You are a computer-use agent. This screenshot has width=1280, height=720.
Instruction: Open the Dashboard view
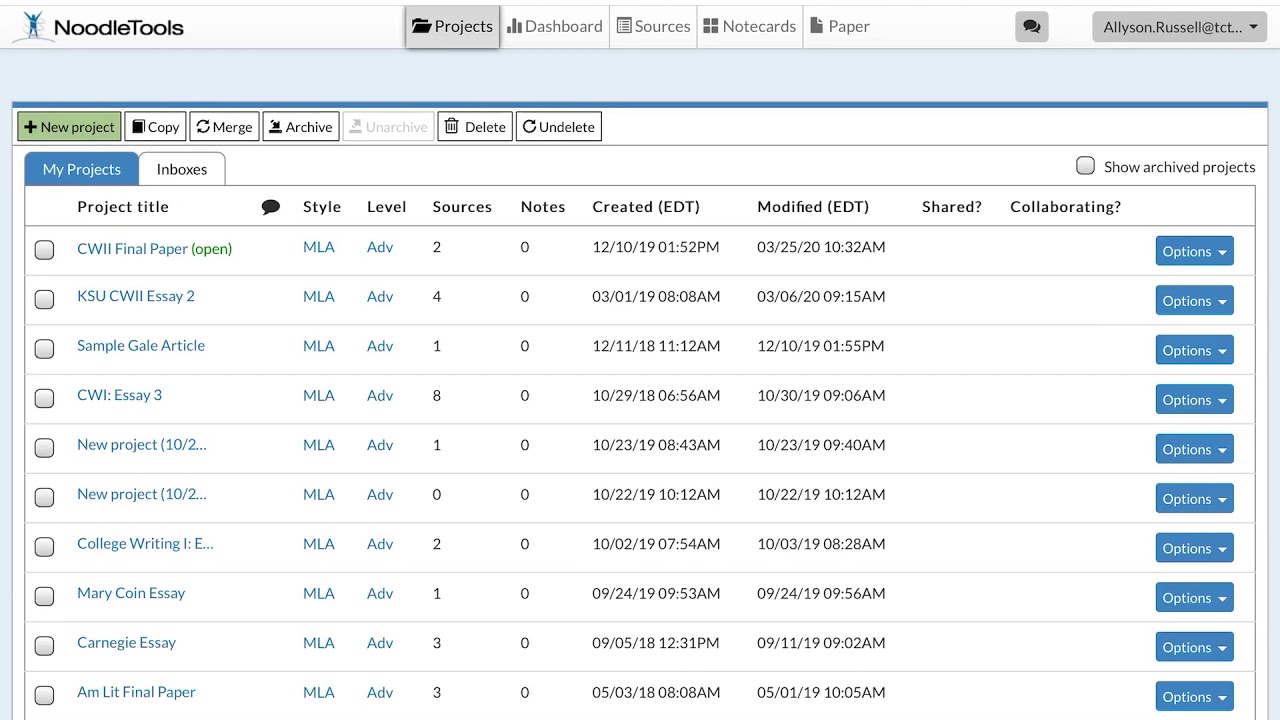pyautogui.click(x=554, y=26)
